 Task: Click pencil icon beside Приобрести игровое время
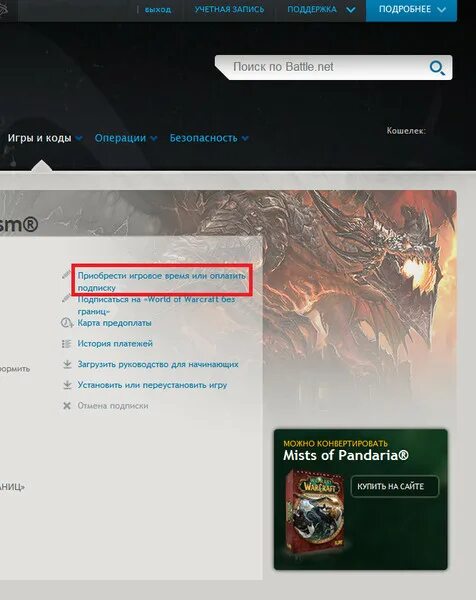pyautogui.click(x=66, y=275)
